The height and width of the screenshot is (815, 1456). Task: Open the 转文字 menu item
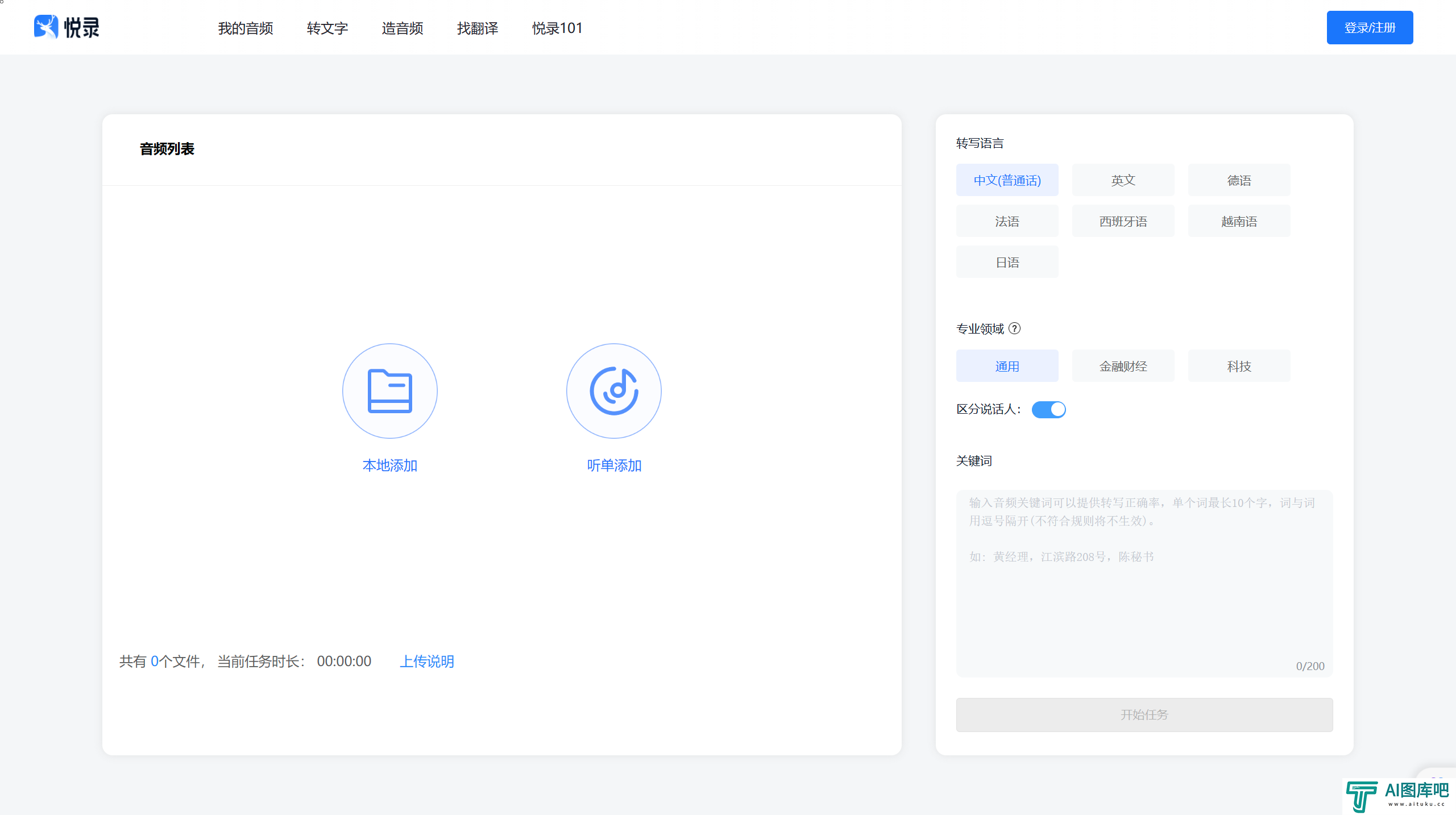click(x=327, y=28)
